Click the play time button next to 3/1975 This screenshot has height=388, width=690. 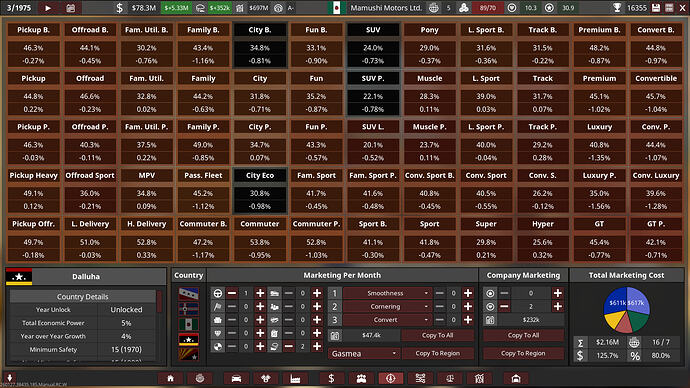[x=48, y=8]
